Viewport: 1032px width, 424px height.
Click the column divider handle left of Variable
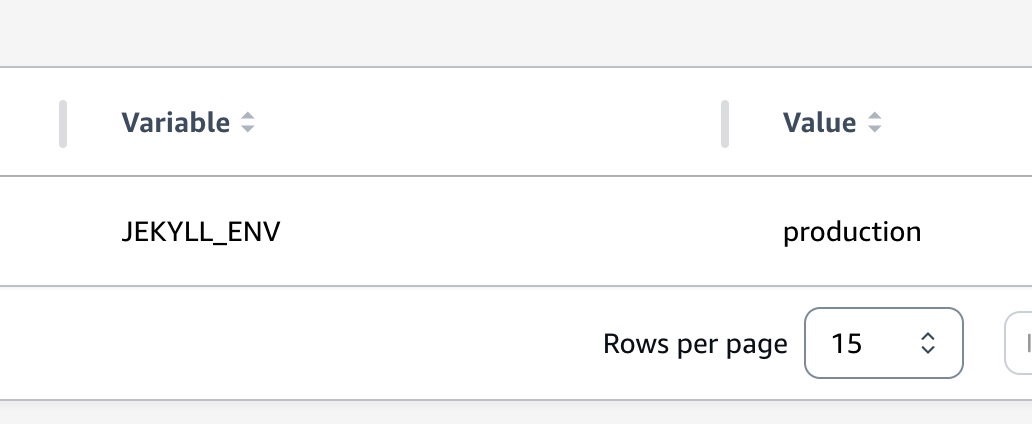tap(63, 124)
